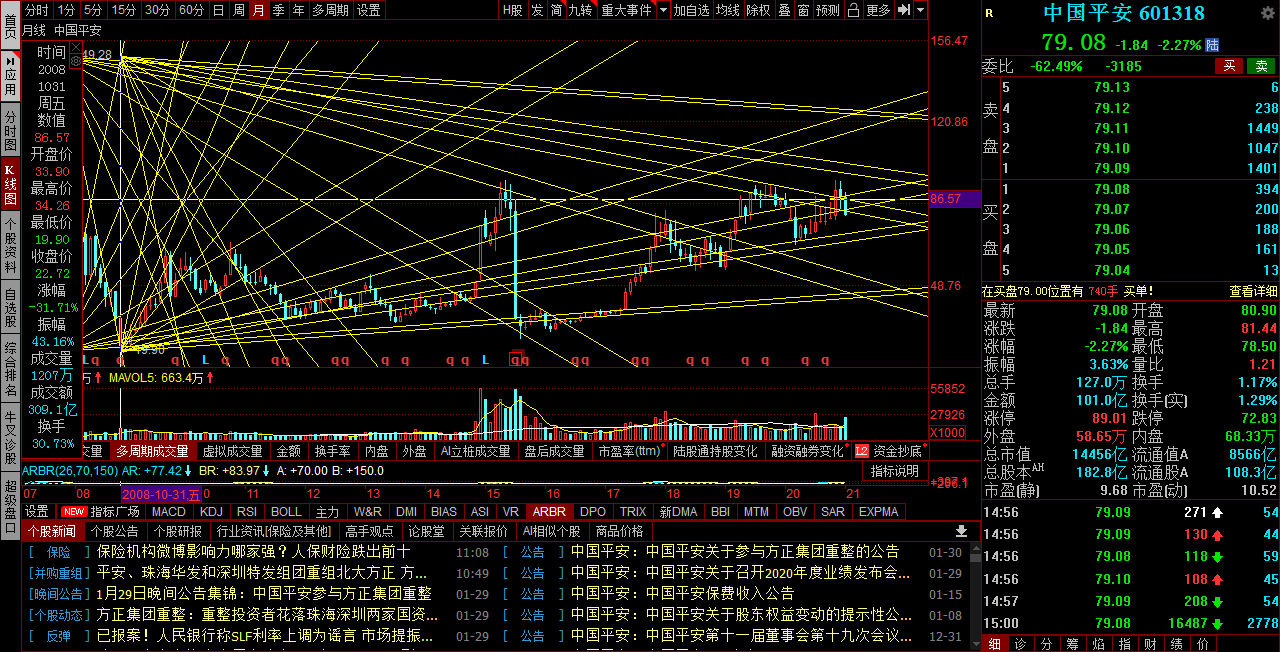
Task: Switch chart to 分时 period
Action: tap(36, 10)
